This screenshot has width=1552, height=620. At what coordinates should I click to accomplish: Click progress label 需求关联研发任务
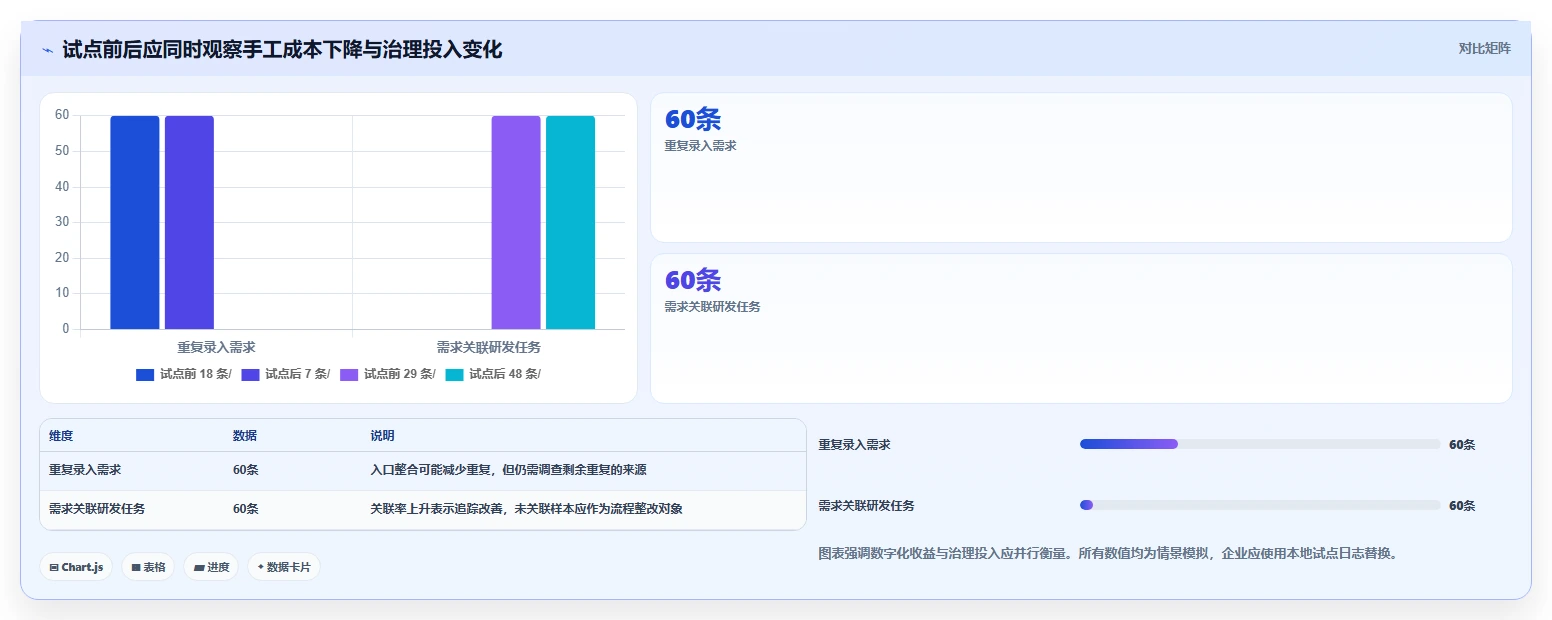[866, 506]
